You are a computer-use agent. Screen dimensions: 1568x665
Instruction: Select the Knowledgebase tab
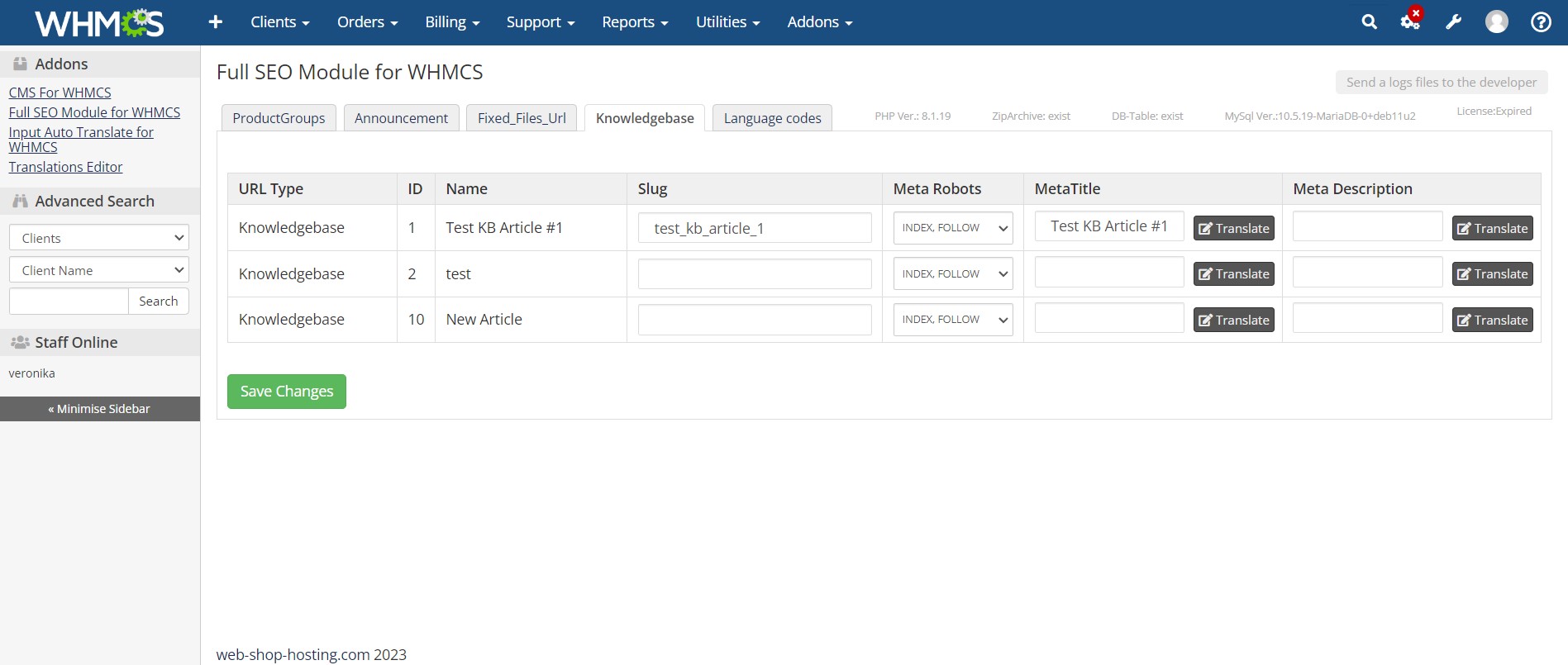645,118
